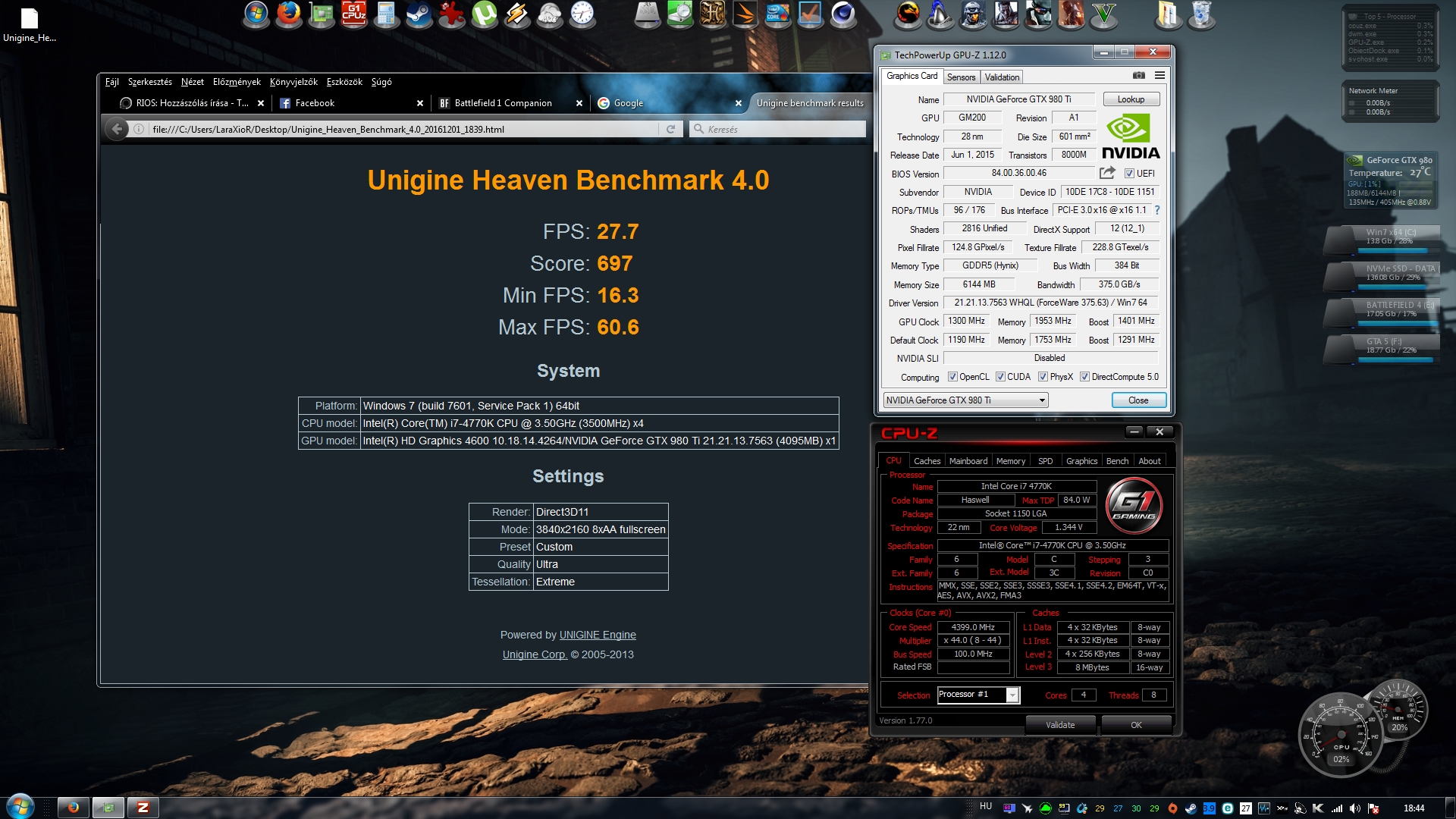Open the Clock dock icon
This screenshot has height=819, width=1456.
pyautogui.click(x=582, y=14)
